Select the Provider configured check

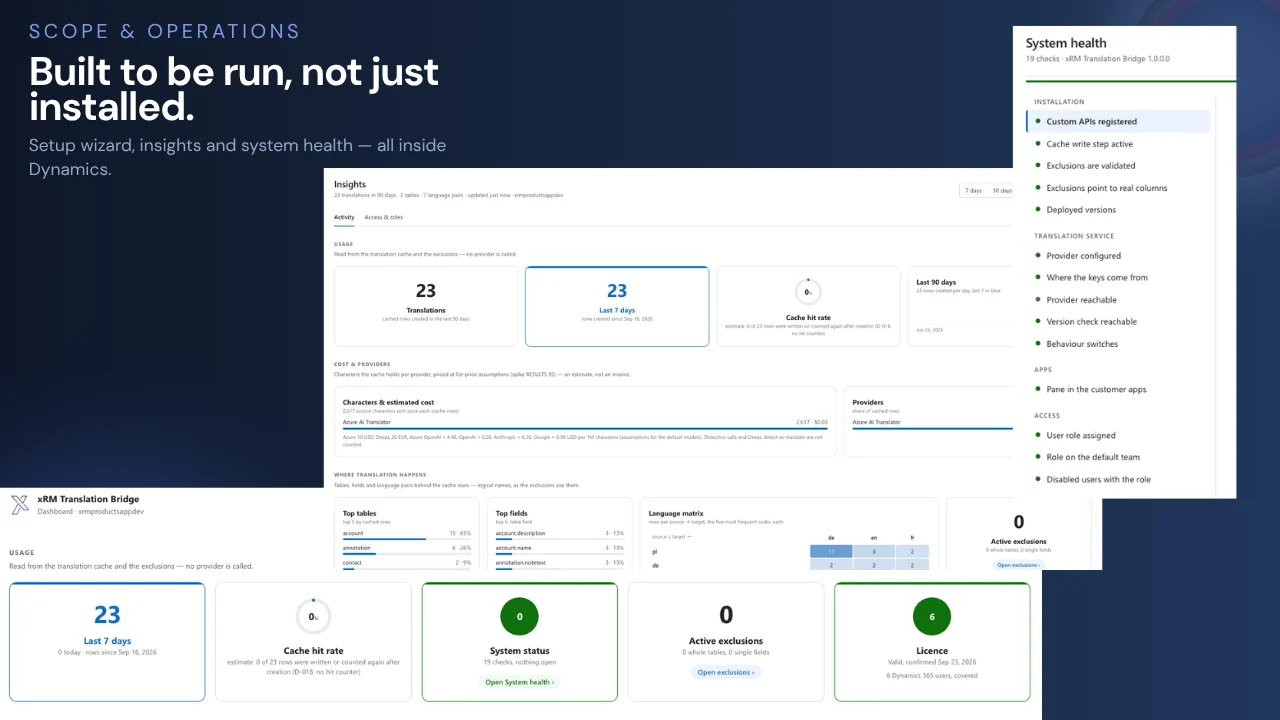pyautogui.click(x=1118, y=256)
